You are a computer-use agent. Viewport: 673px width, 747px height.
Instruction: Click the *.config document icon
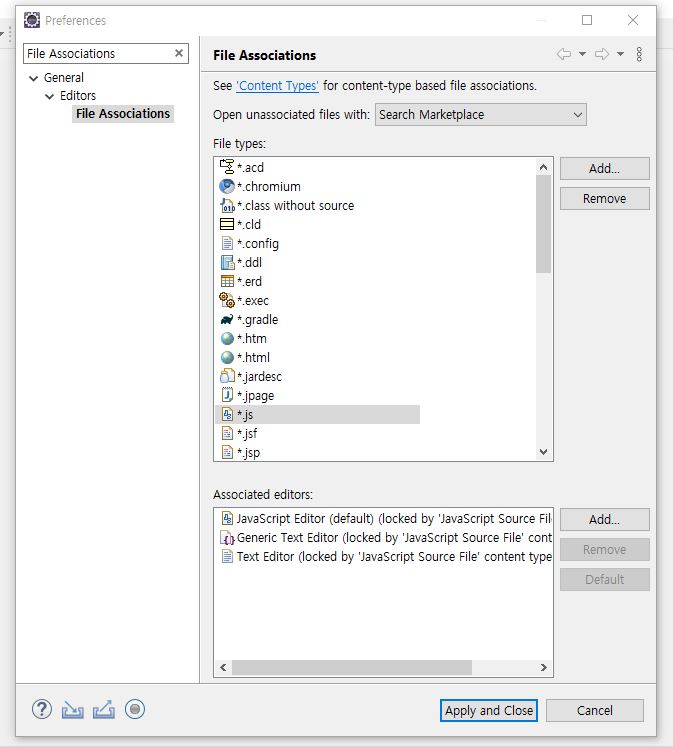click(x=227, y=243)
